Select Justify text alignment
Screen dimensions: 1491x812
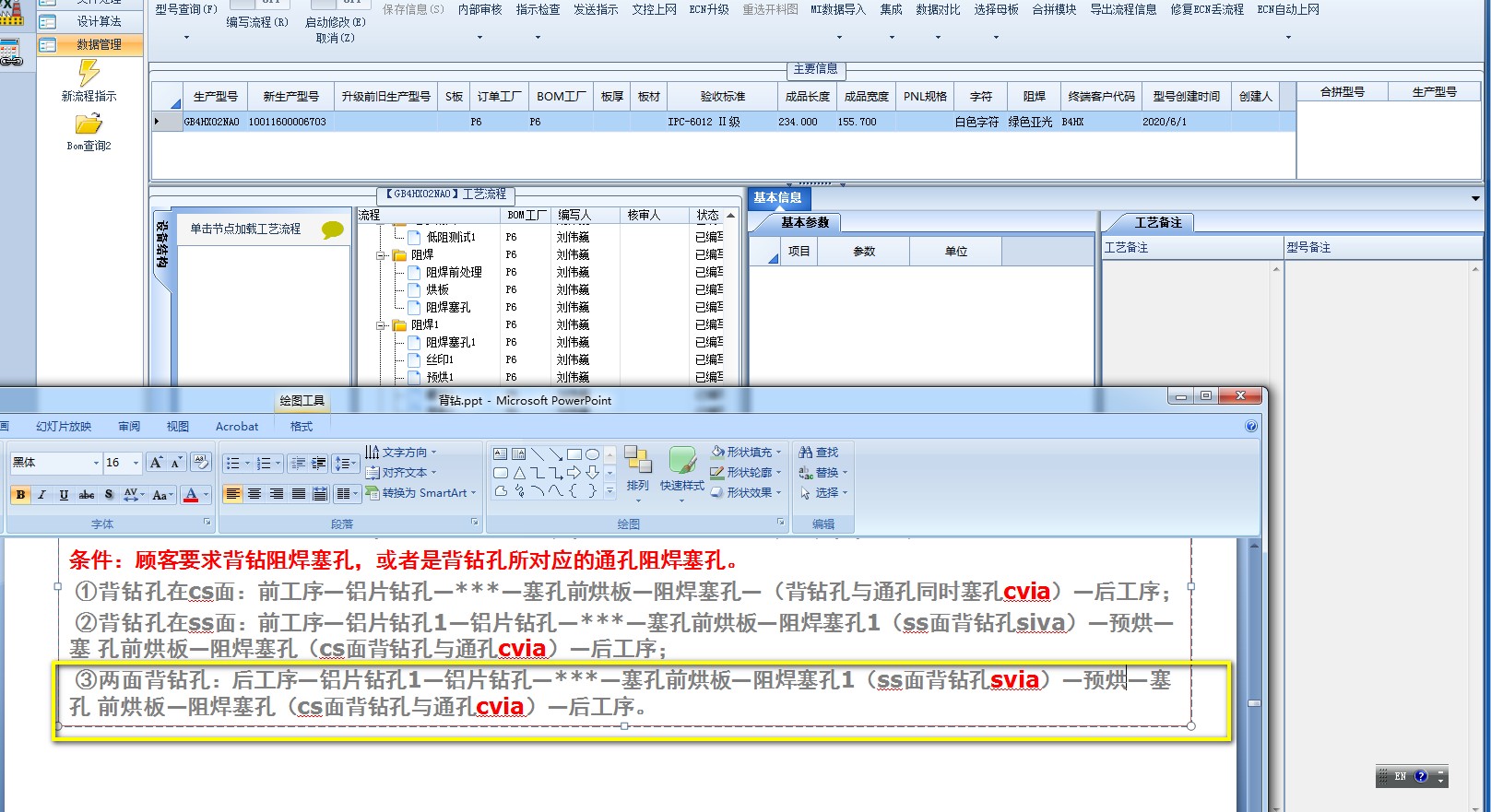click(299, 495)
